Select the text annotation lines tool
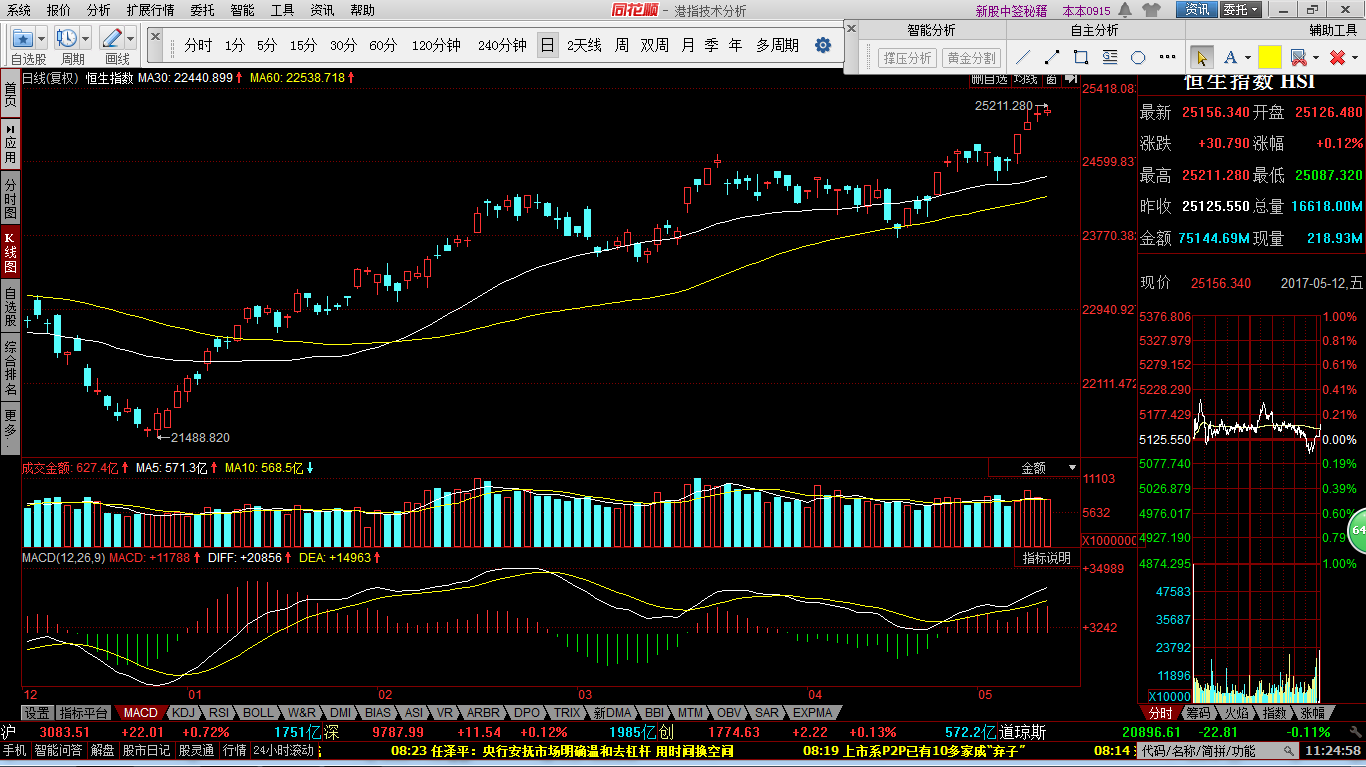 [x=1110, y=57]
